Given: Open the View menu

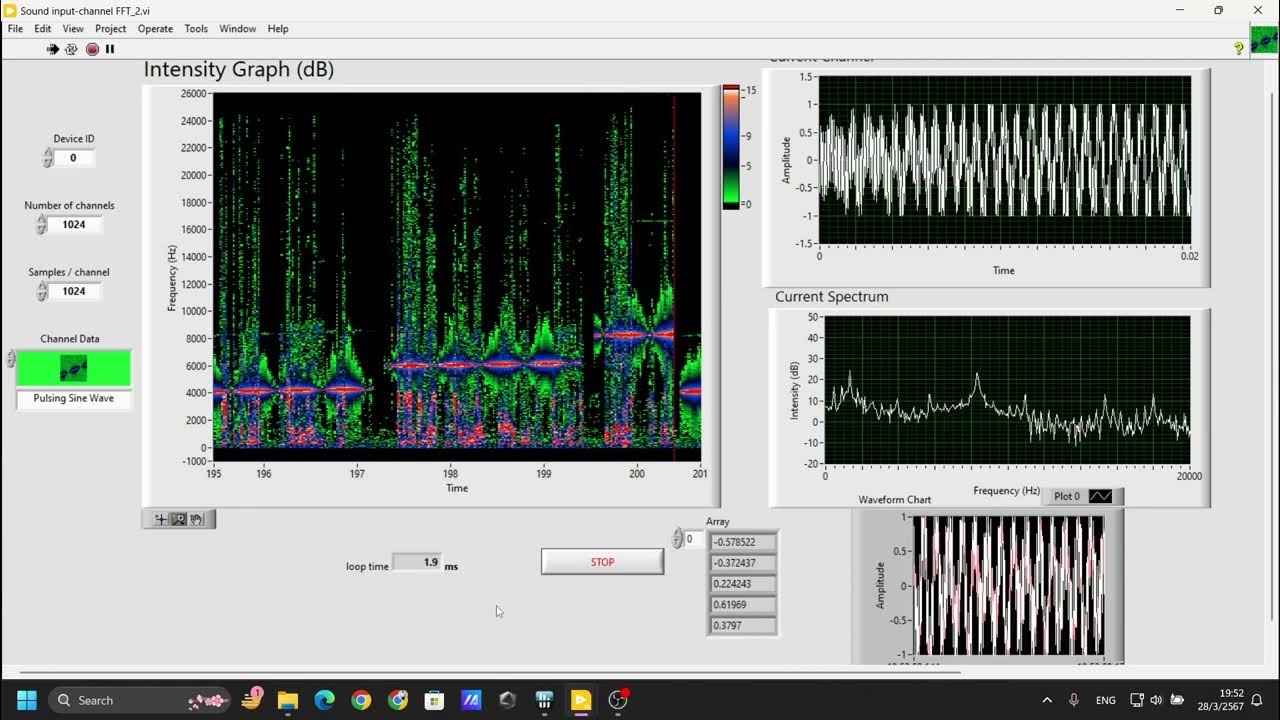Looking at the screenshot, I should [x=73, y=29].
